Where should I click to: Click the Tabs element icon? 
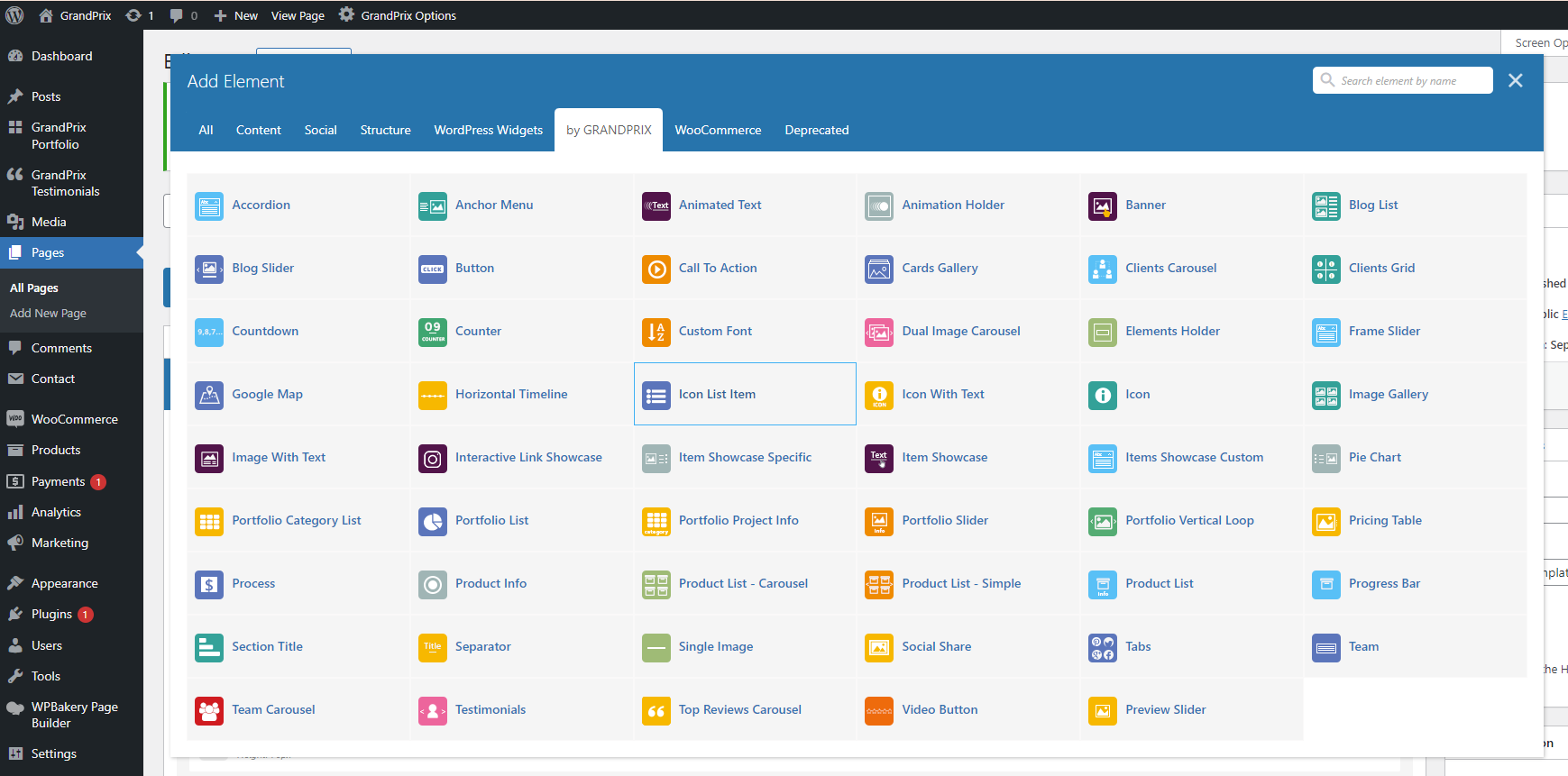[1103, 648]
